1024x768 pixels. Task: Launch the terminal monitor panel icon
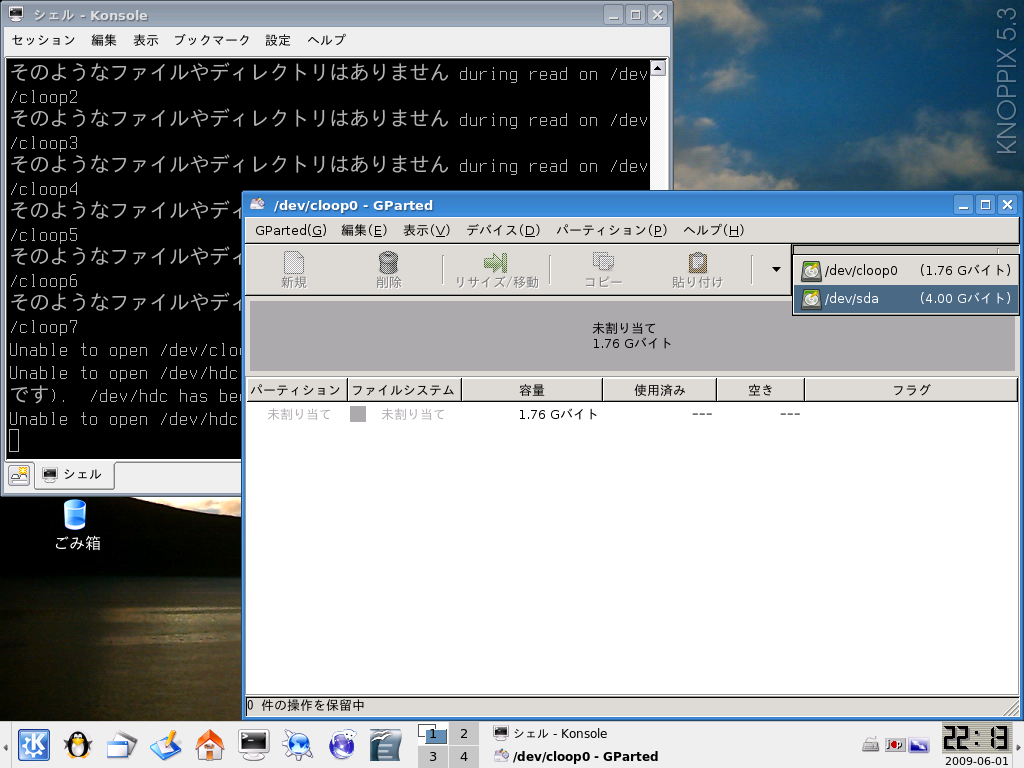[x=253, y=745]
